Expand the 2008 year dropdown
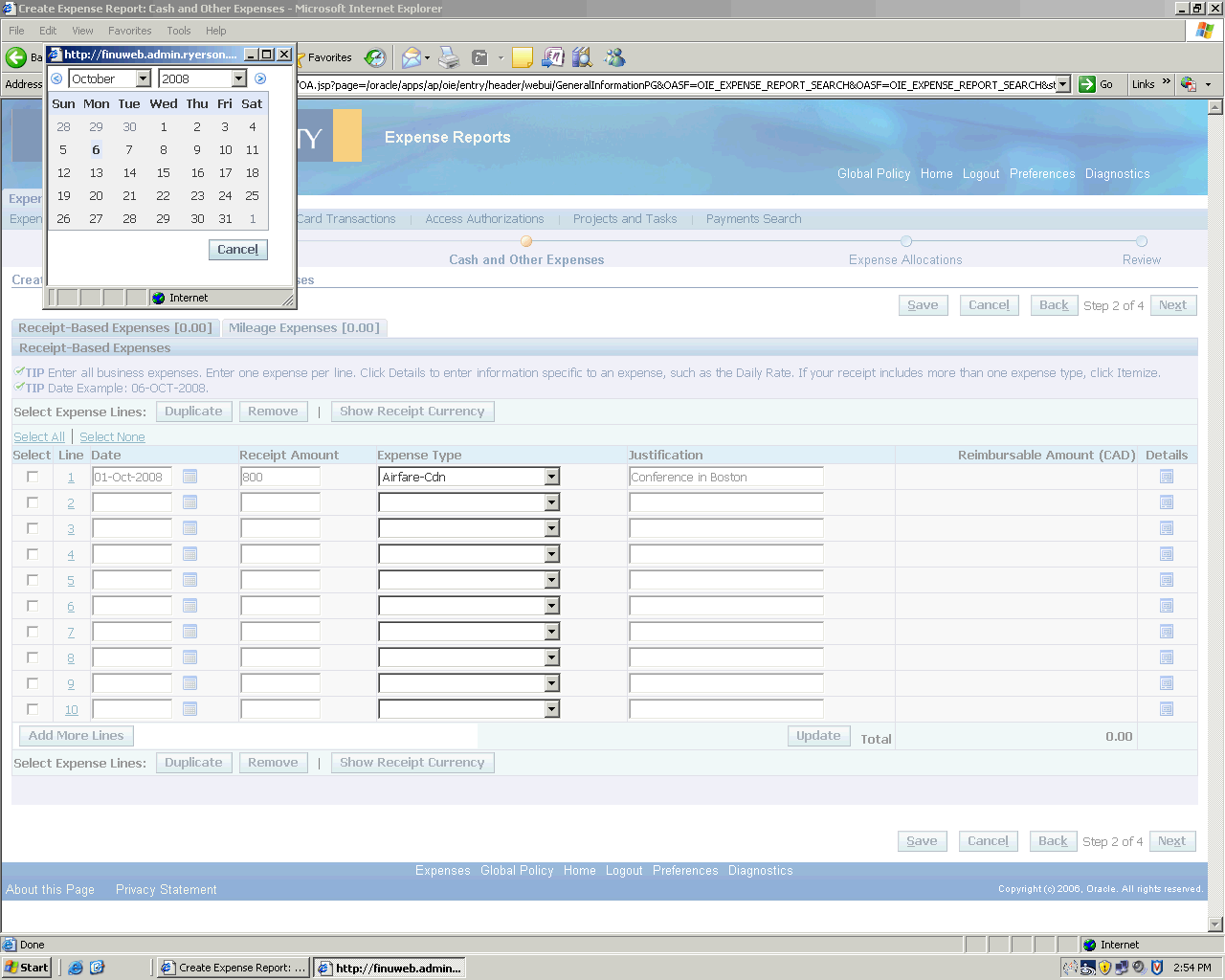The image size is (1225, 980). point(239,78)
